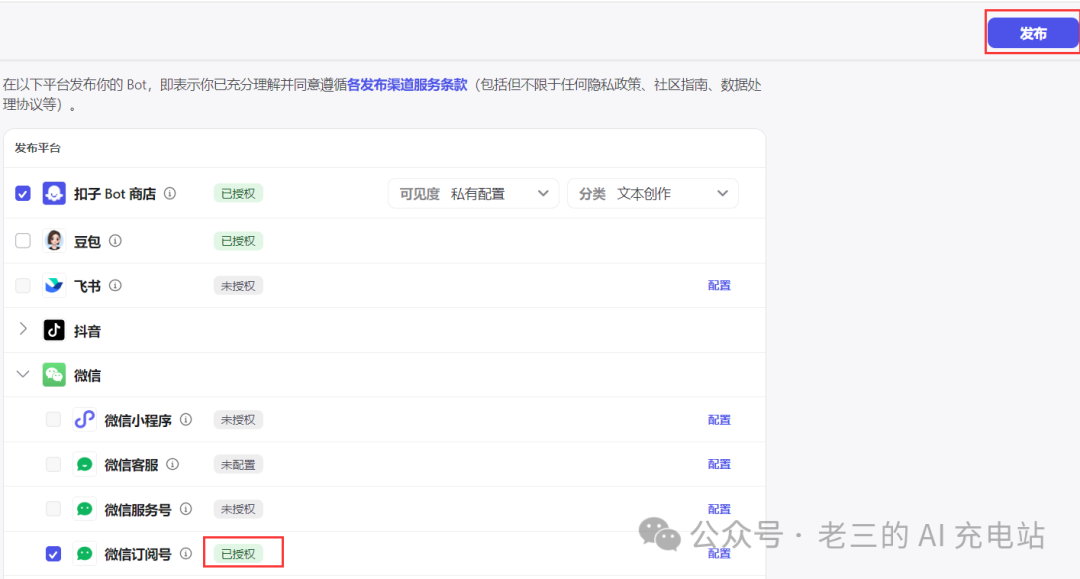Open the 各发布渠道服务条款 link
Screen dimensions: 1080x579
coord(407,85)
